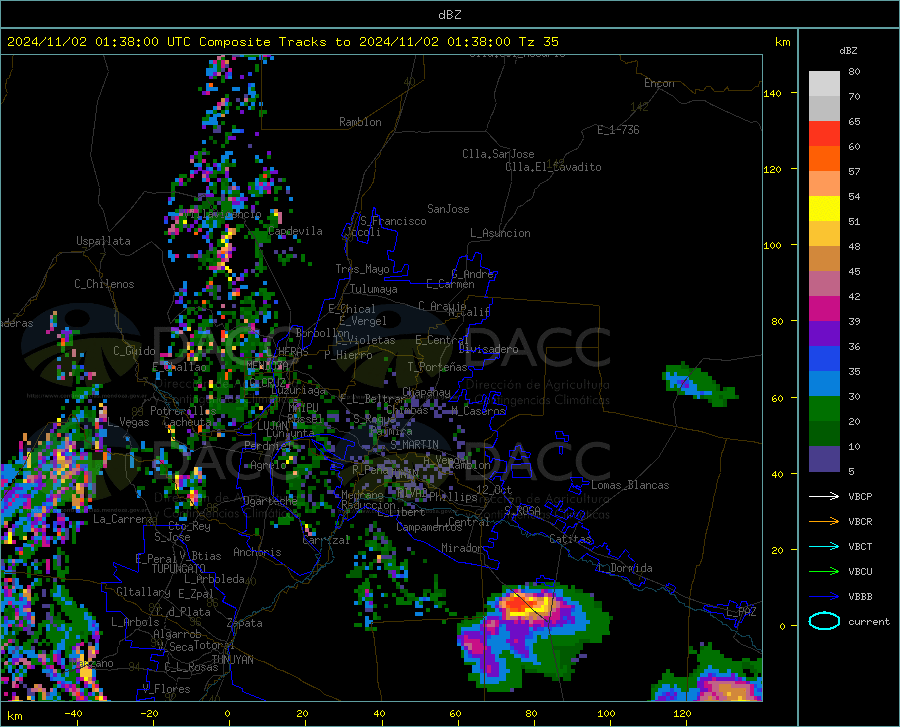Click the 'L_Dormida' map label
The image size is (900, 727).
[624, 568]
